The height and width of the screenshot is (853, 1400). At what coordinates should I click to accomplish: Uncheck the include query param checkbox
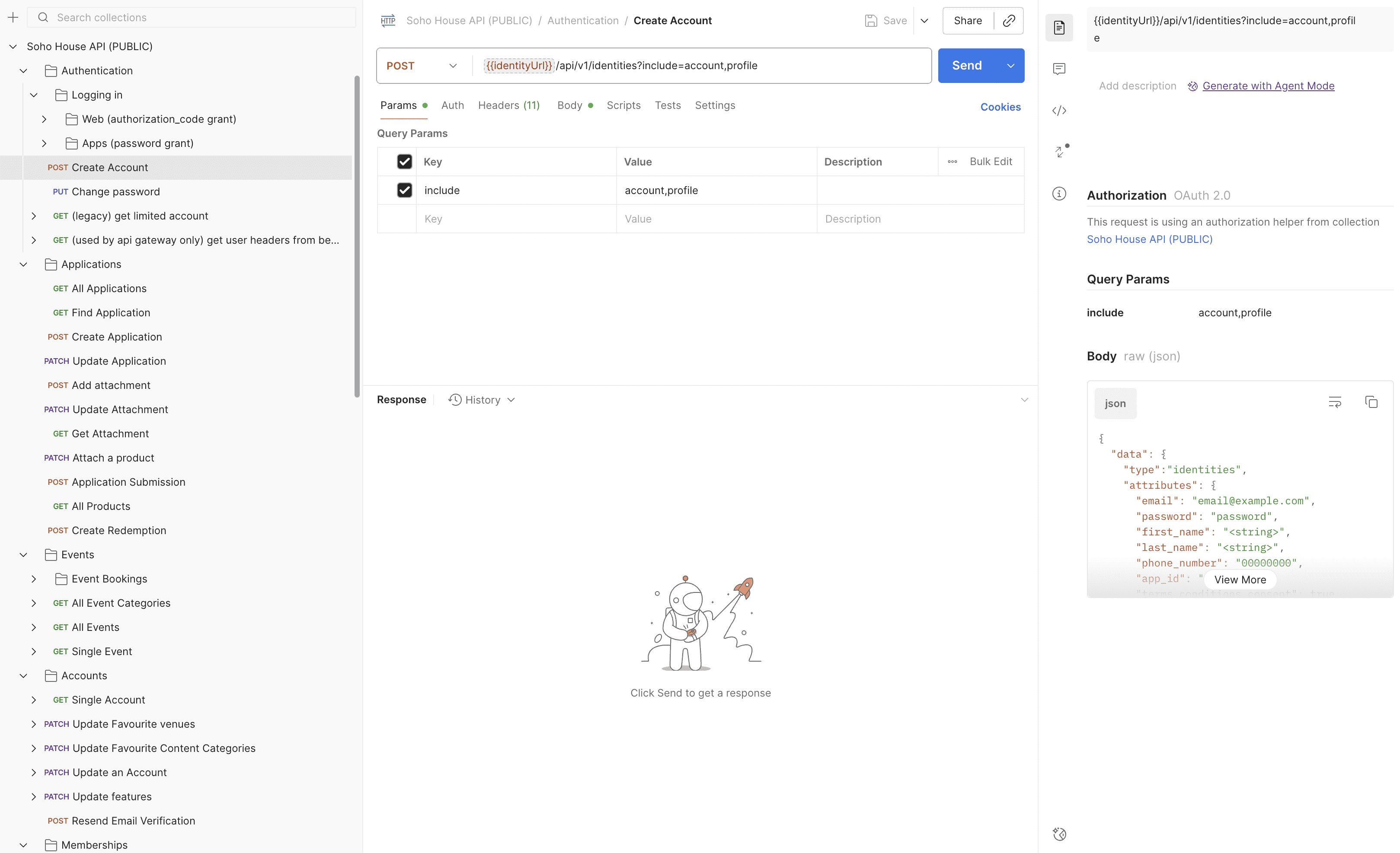pos(404,190)
